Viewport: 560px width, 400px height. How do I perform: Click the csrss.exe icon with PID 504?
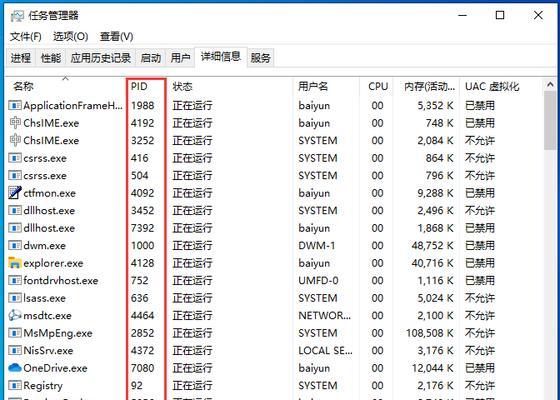(x=15, y=175)
